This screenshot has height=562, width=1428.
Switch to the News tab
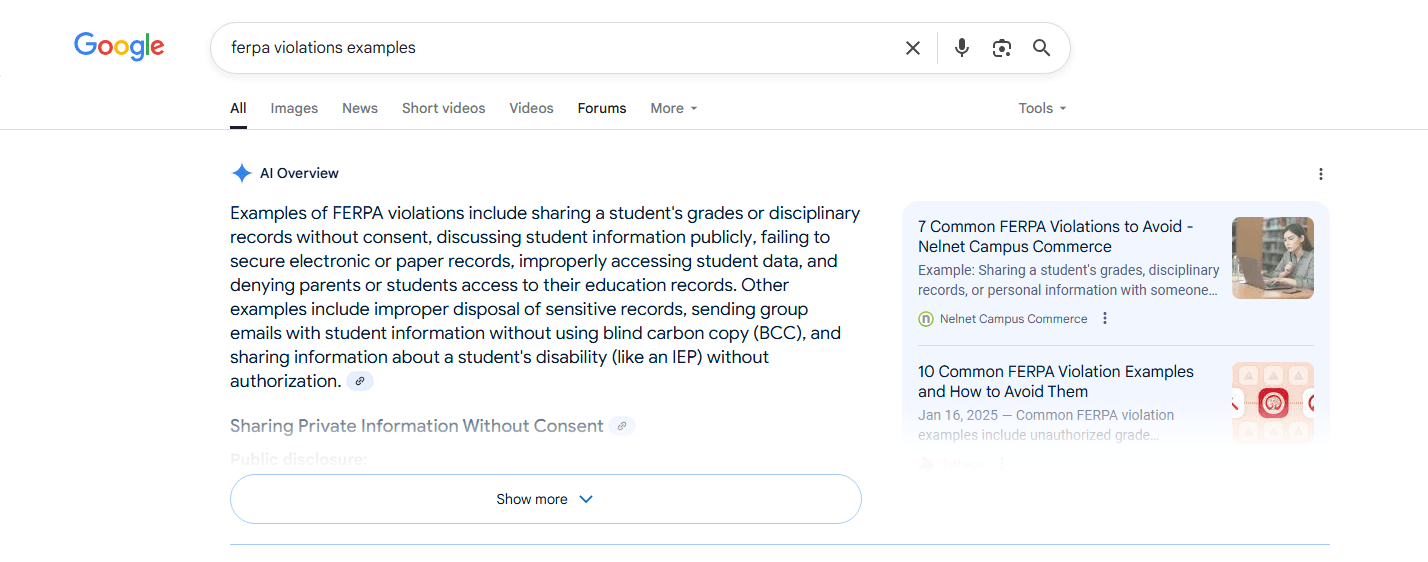360,108
